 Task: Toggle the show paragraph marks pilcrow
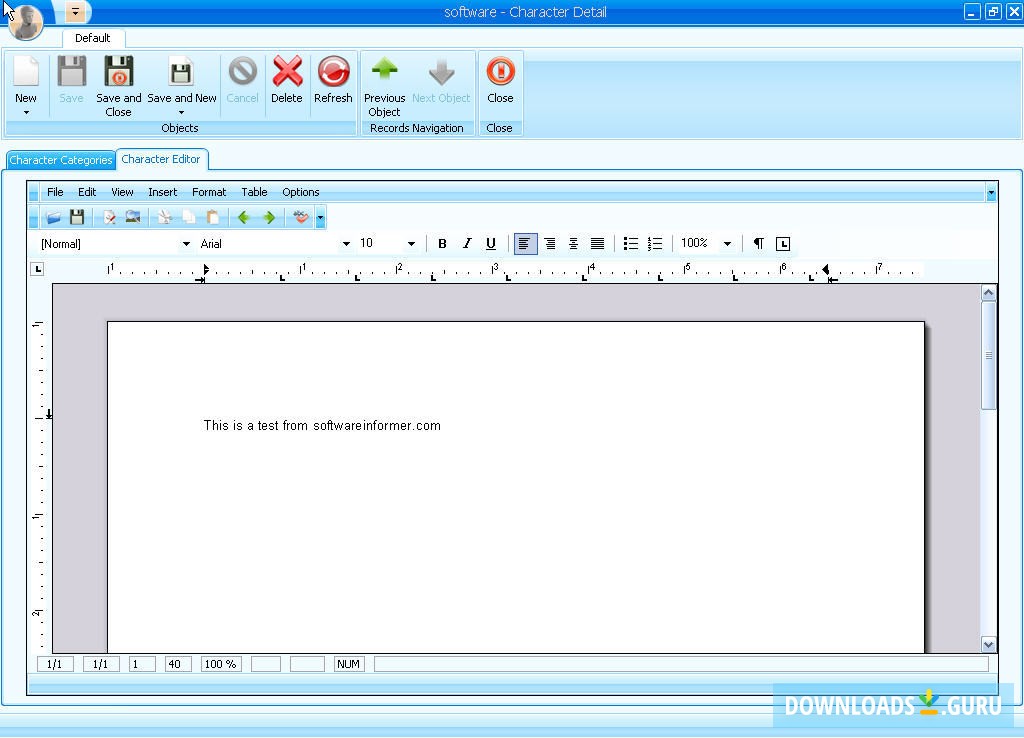point(758,244)
